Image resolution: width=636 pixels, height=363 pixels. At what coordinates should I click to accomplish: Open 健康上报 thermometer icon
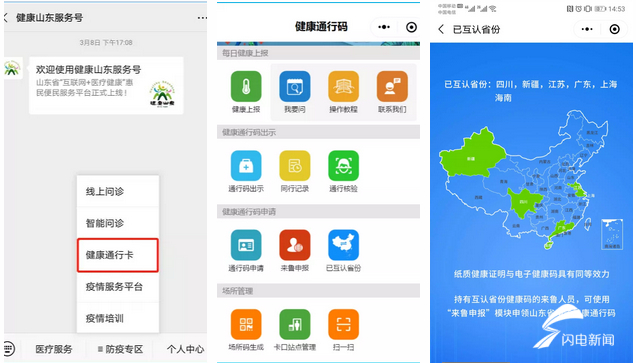click(x=246, y=86)
